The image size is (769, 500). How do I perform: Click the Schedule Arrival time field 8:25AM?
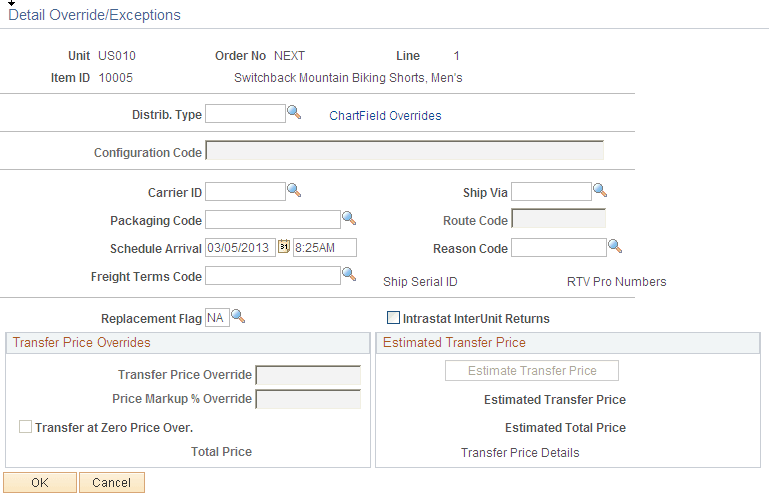(325, 248)
